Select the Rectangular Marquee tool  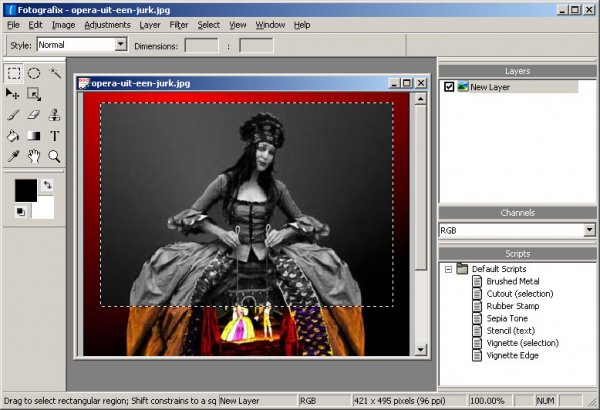pyautogui.click(x=13, y=73)
